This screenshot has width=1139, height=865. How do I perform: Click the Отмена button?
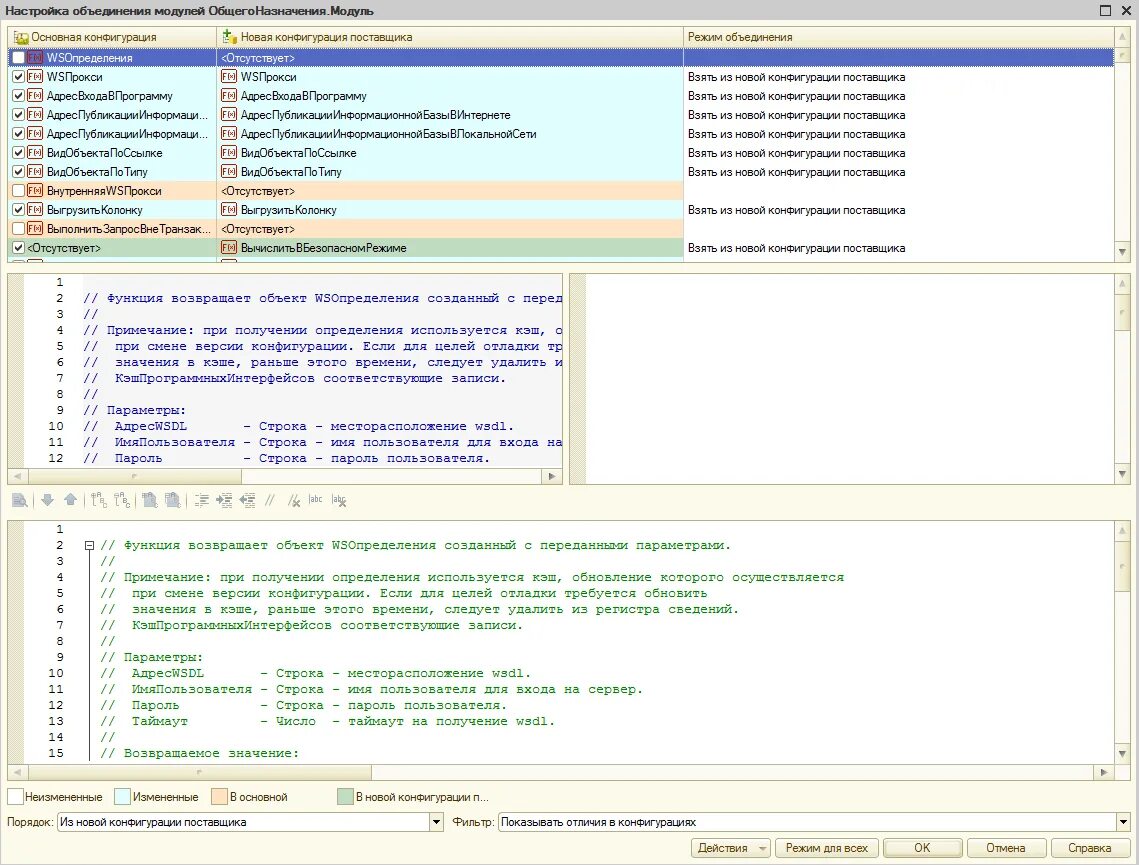coord(1005,848)
